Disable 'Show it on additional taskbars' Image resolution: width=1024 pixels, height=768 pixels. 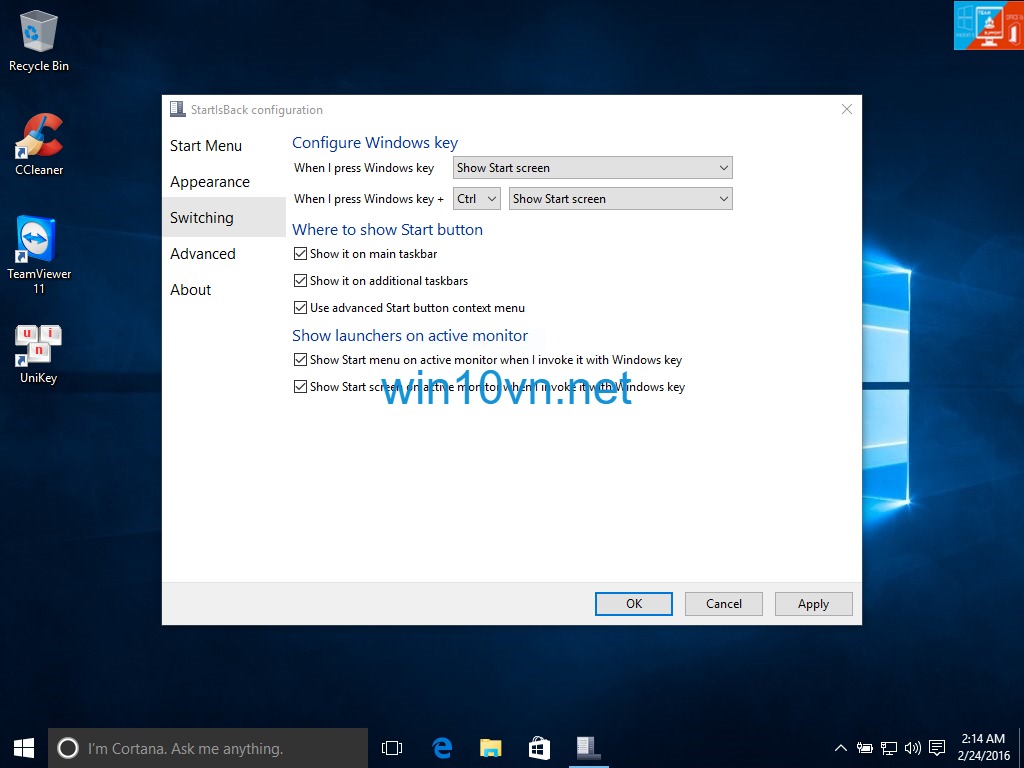[x=301, y=280]
